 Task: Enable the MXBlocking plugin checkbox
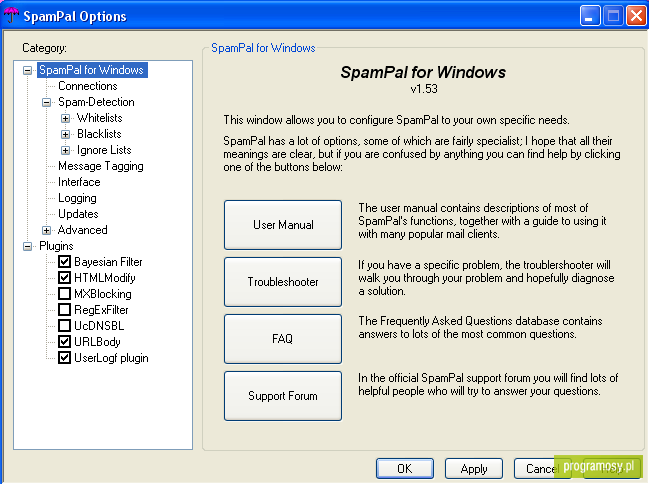tap(64, 294)
